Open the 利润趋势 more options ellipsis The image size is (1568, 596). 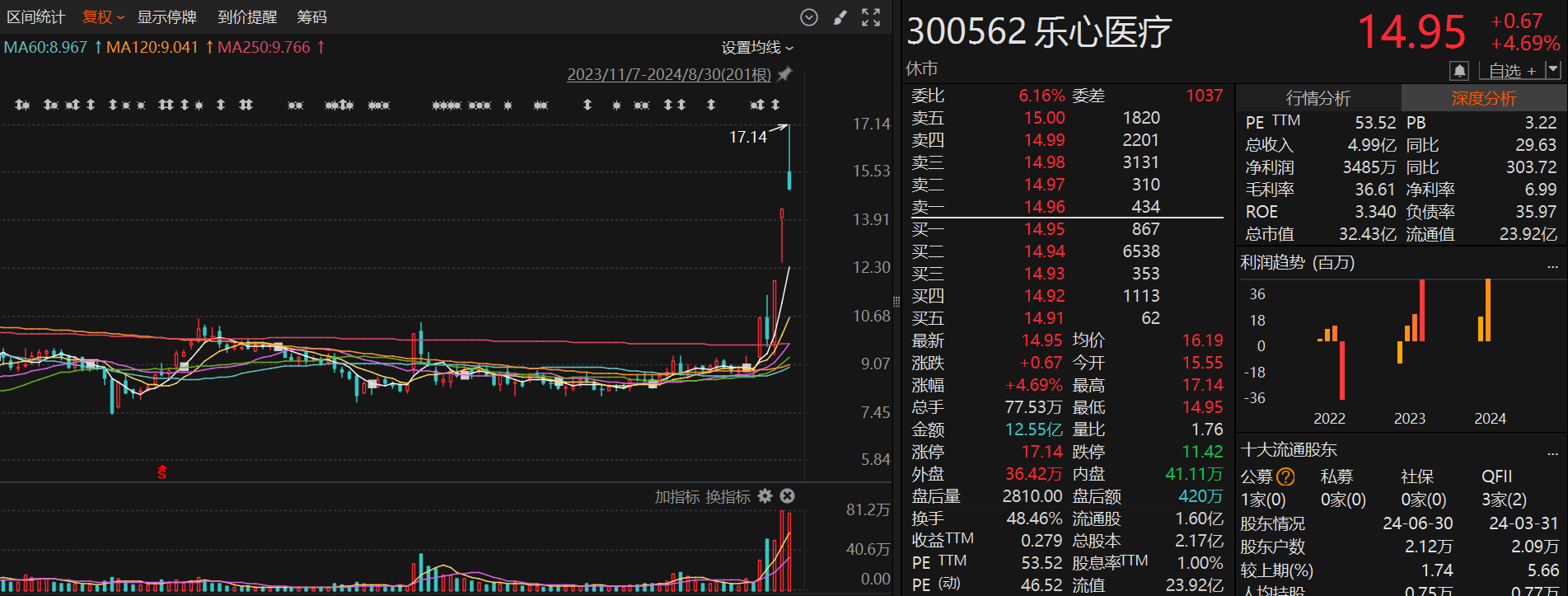click(1552, 266)
